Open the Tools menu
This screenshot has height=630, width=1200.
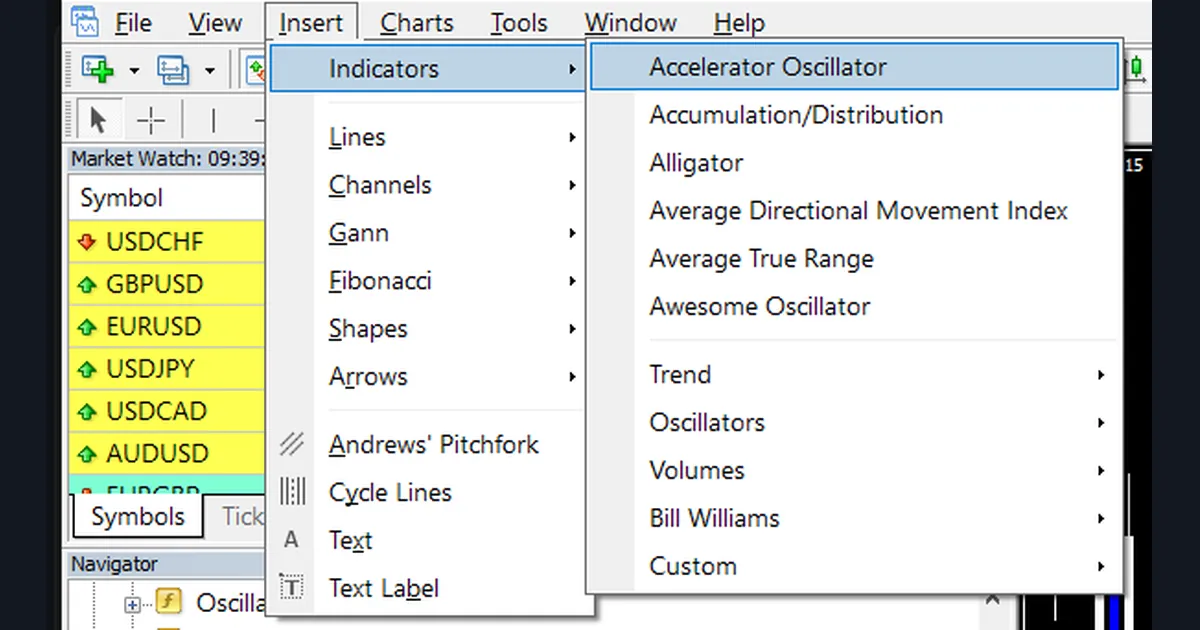pyautogui.click(x=519, y=22)
